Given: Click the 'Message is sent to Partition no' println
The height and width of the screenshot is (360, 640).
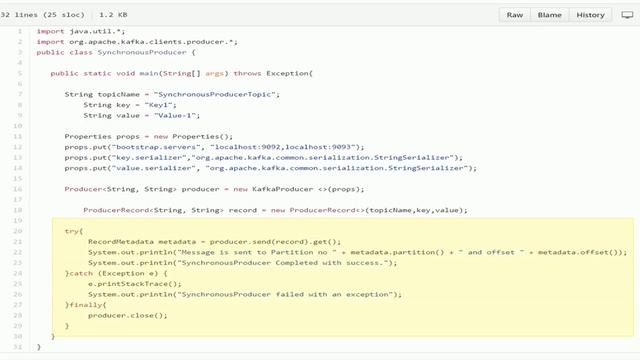Looking at the screenshot, I should click(x=358, y=252).
